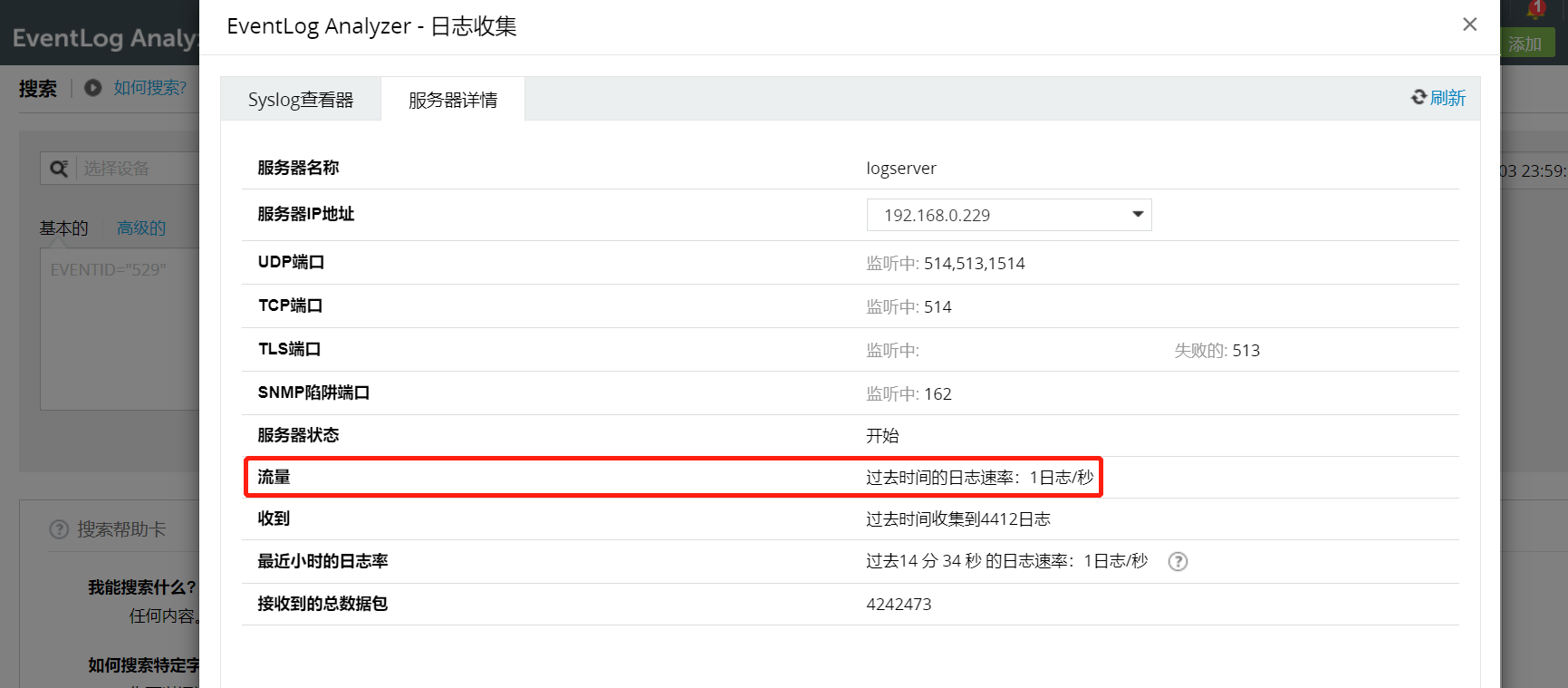
Task: Select the 高级的 search tab in background
Action: pyautogui.click(x=141, y=228)
